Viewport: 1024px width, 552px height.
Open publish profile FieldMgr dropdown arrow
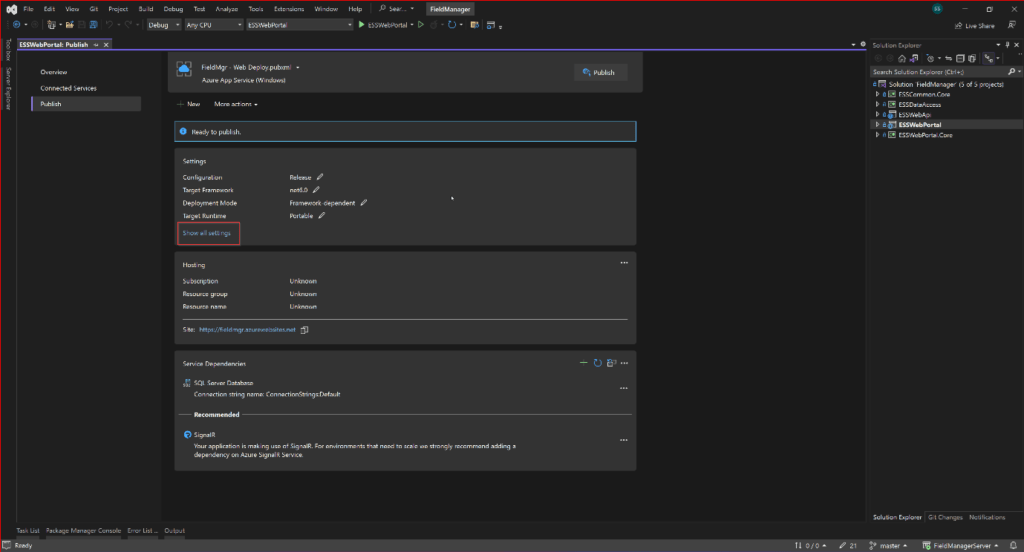pyautogui.click(x=298, y=67)
